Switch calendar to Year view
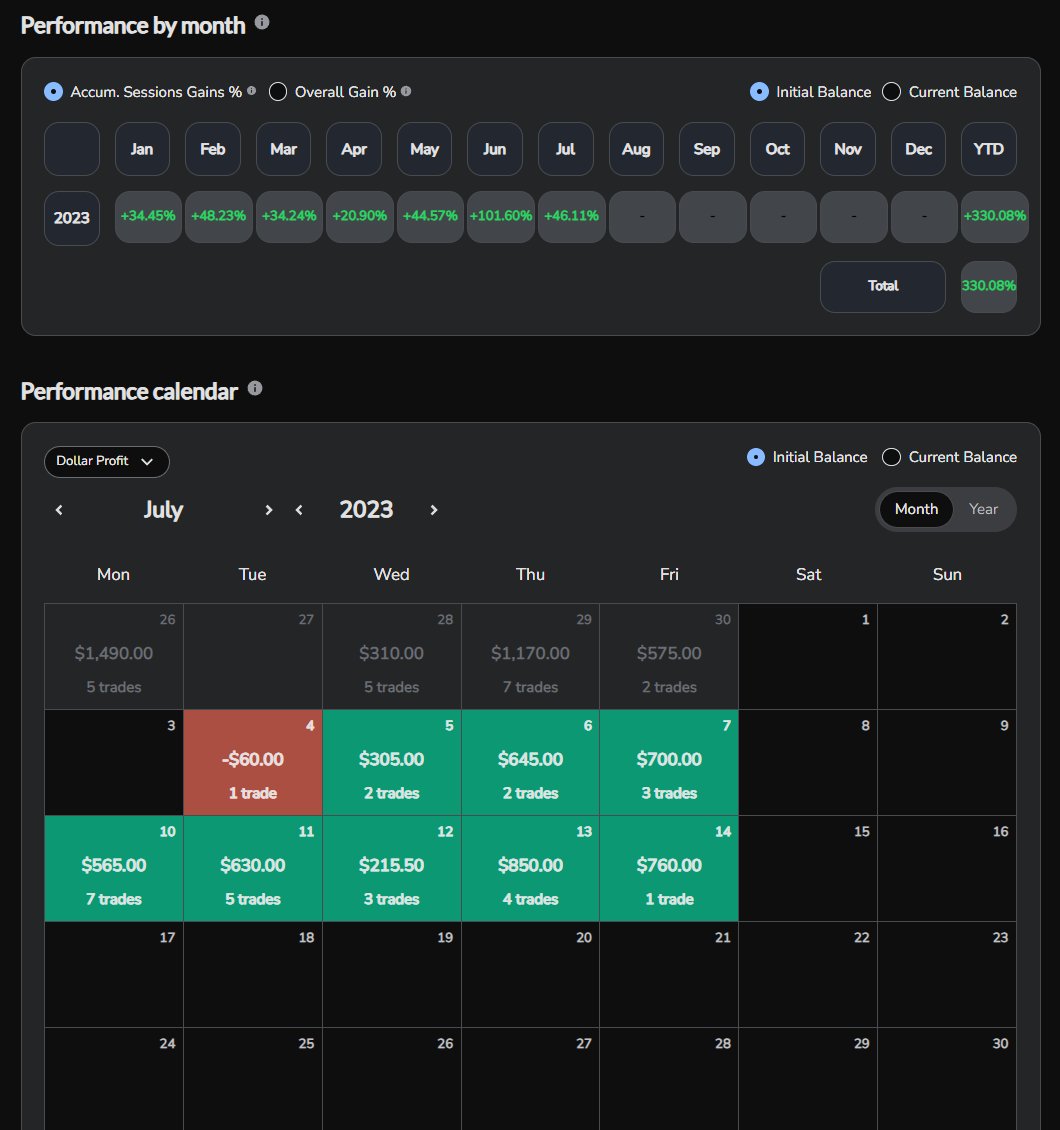The height and width of the screenshot is (1130, 1060). (x=983, y=509)
